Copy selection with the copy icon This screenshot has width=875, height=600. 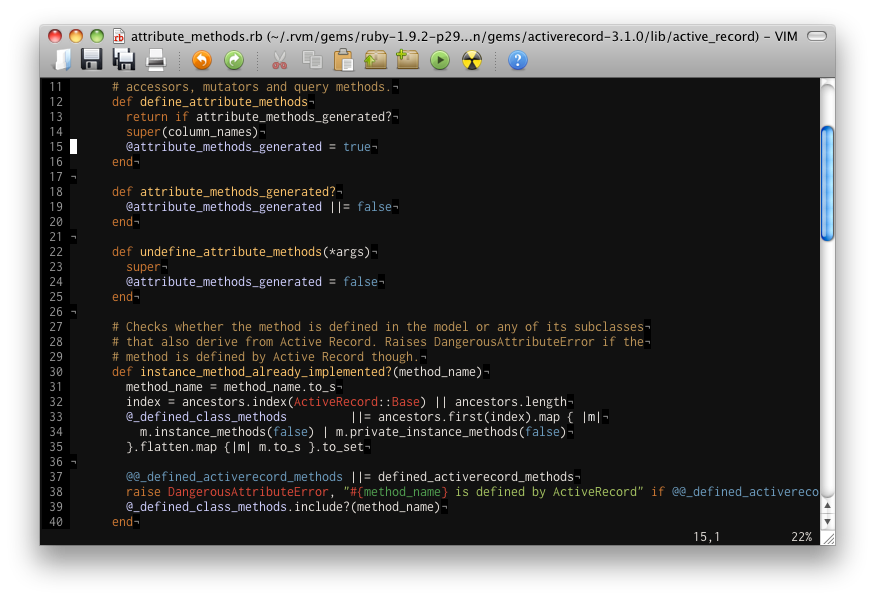tap(312, 60)
